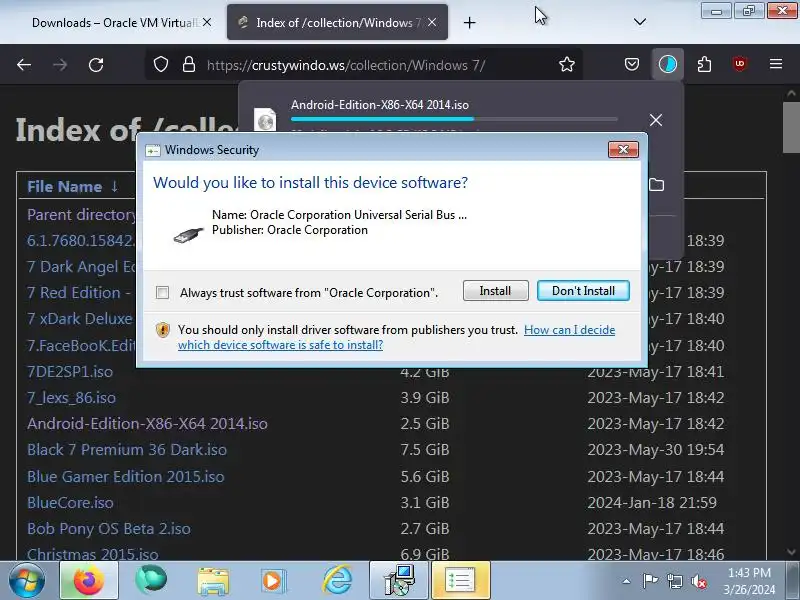
Task: Click the browser Back arrow
Action: click(24, 65)
